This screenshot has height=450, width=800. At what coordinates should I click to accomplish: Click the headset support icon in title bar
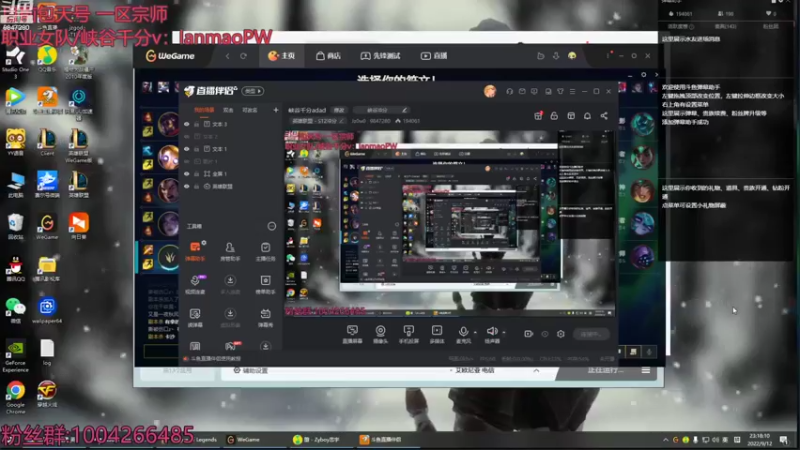pos(509,91)
